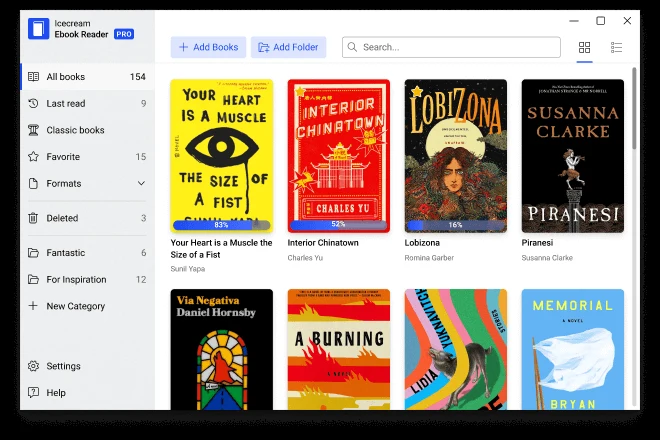
Task: Open the Memorial book cover
Action: pos(572,349)
